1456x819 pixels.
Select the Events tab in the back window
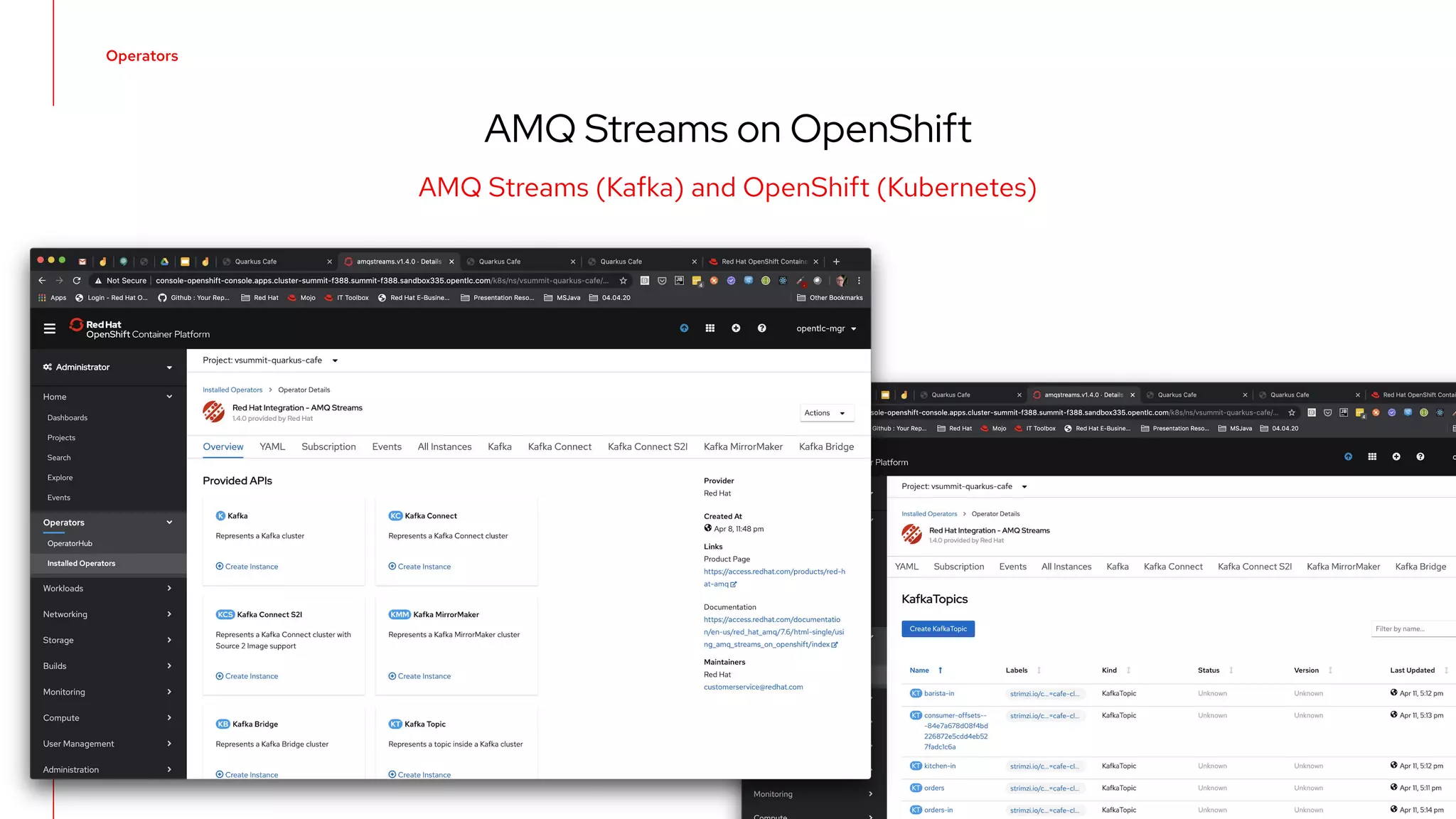pyautogui.click(x=1012, y=567)
